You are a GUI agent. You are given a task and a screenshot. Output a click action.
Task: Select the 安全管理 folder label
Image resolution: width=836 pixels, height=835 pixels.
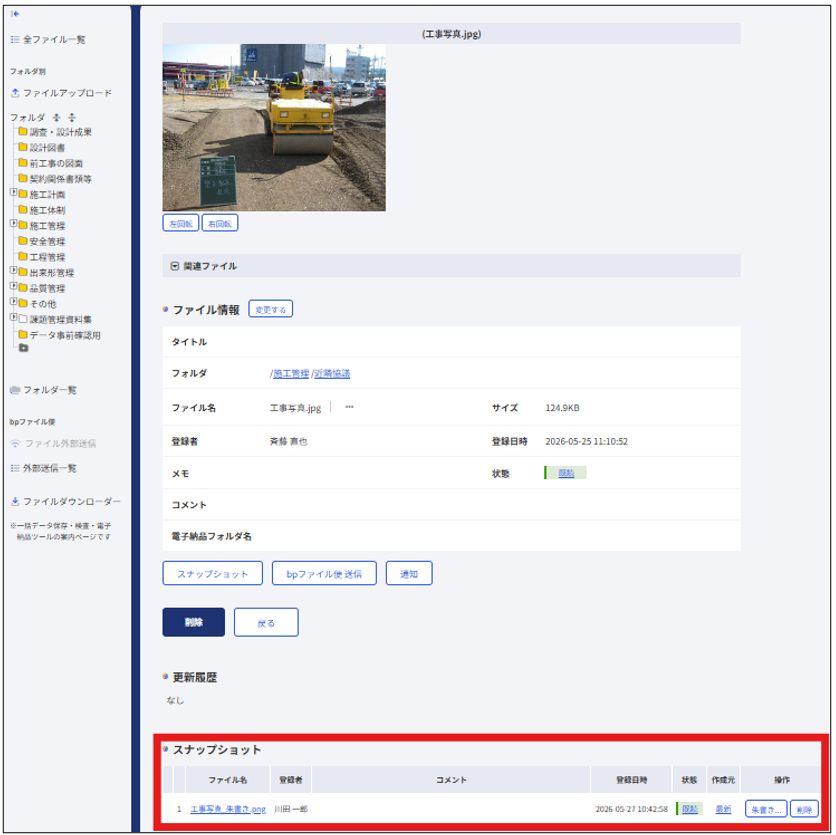click(47, 242)
